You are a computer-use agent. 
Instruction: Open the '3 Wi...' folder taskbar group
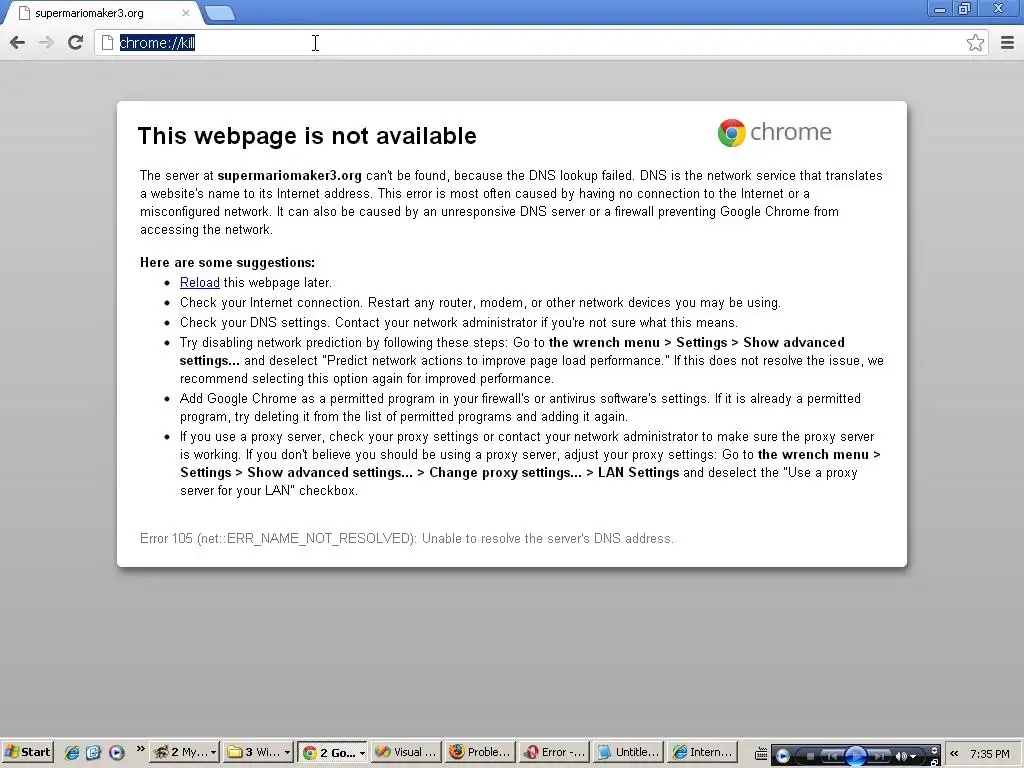coord(258,752)
